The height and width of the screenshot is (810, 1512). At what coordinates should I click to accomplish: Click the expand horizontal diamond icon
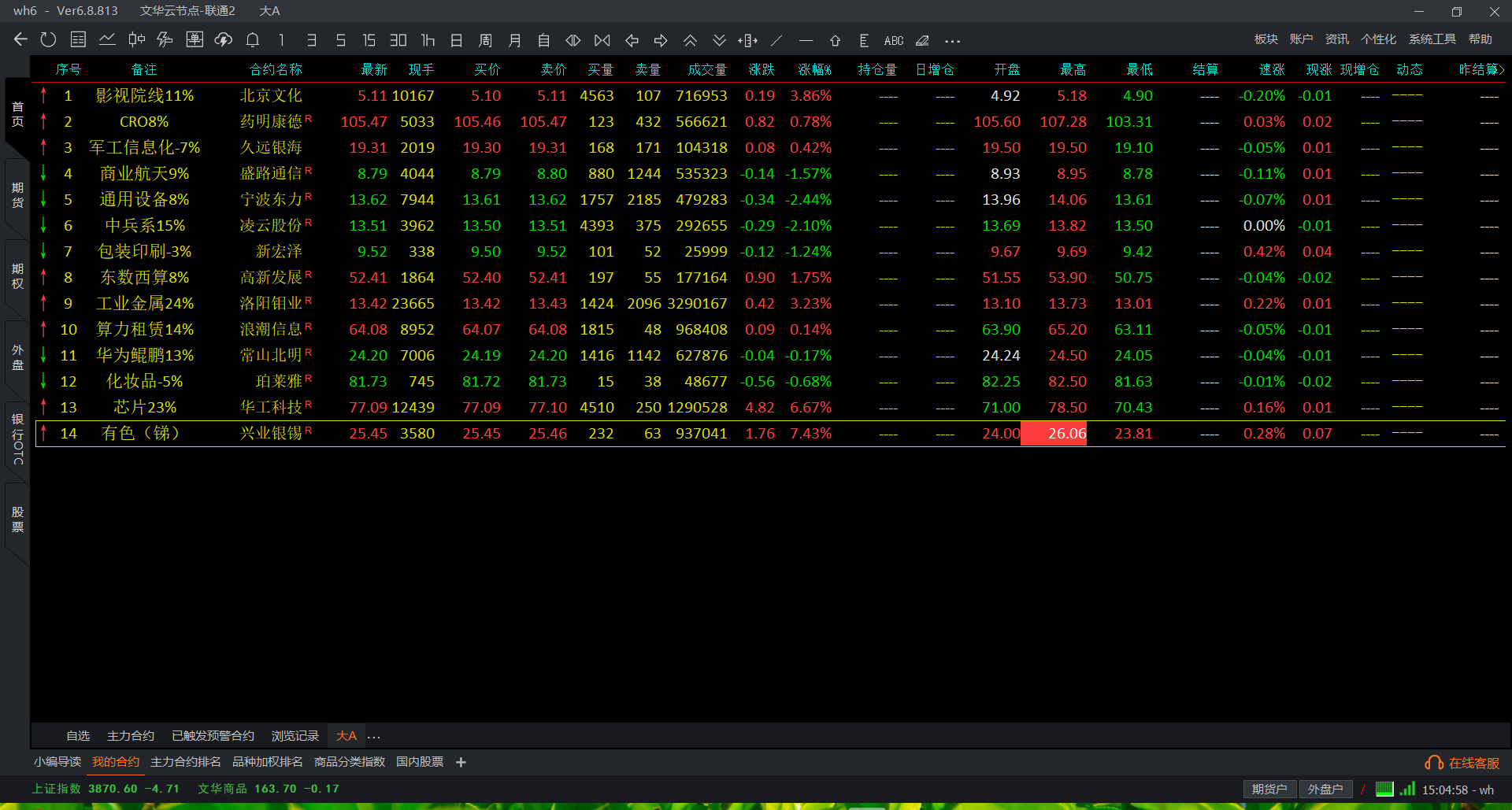click(x=573, y=40)
